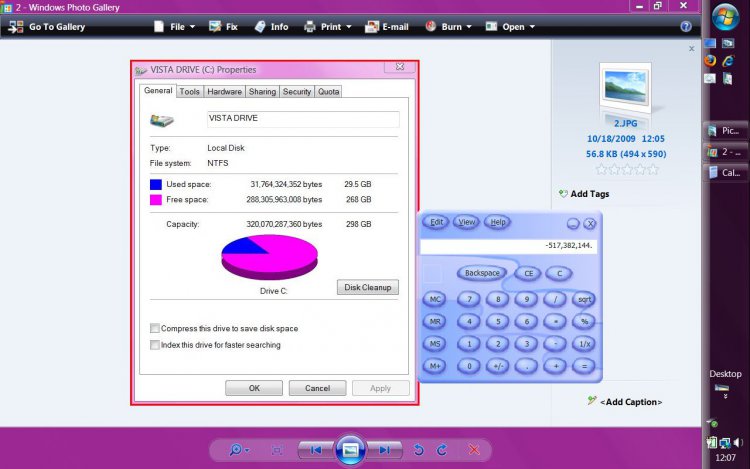The image size is (750, 469).
Task: Open the Info pane
Action: (272, 27)
